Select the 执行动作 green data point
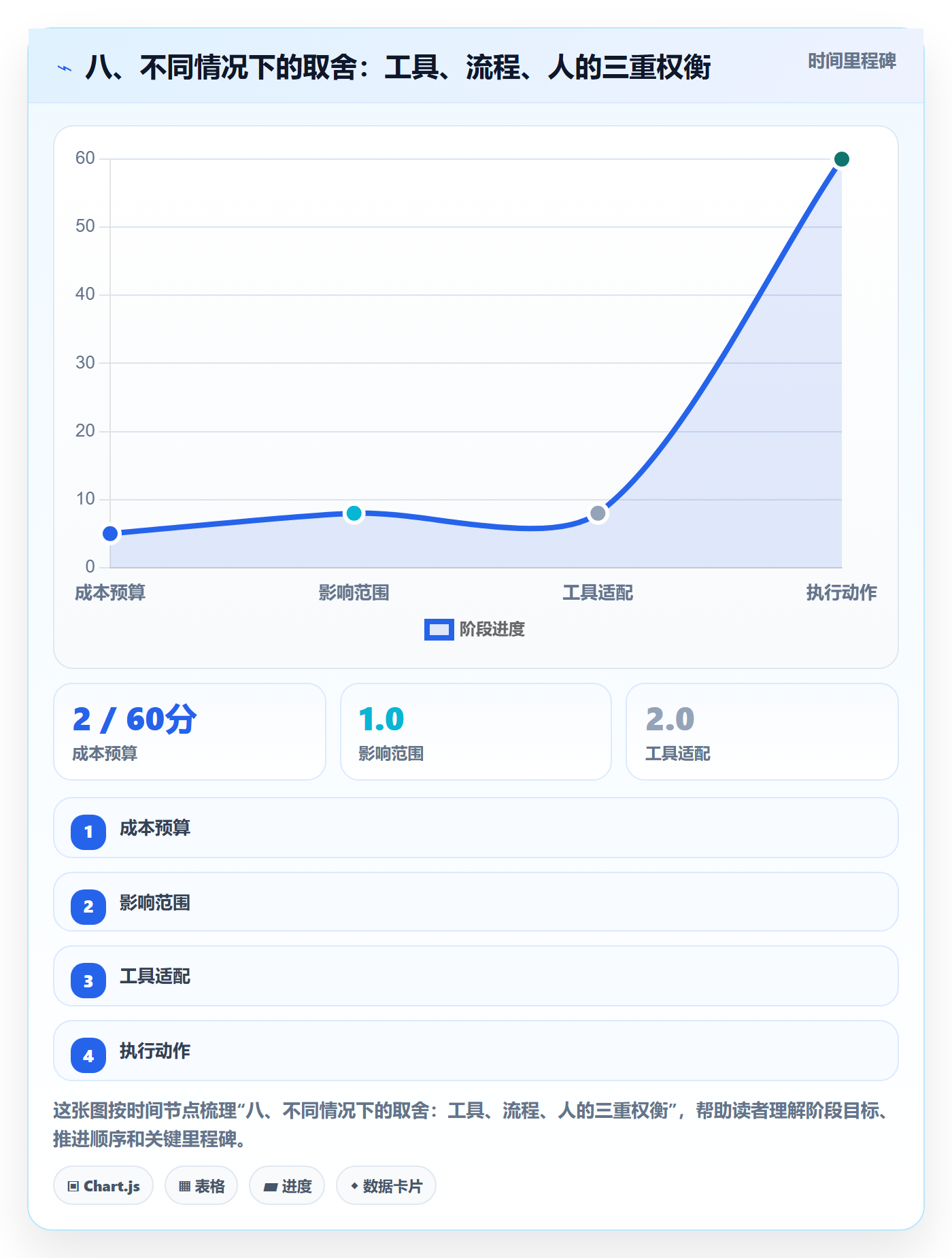The image size is (952, 1258). point(841,159)
